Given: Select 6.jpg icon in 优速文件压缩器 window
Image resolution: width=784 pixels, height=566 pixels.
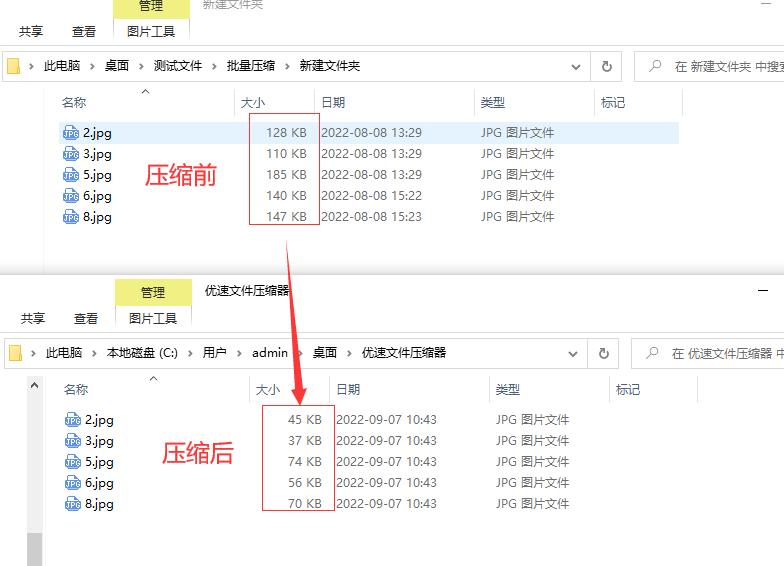Looking at the screenshot, I should tap(73, 483).
